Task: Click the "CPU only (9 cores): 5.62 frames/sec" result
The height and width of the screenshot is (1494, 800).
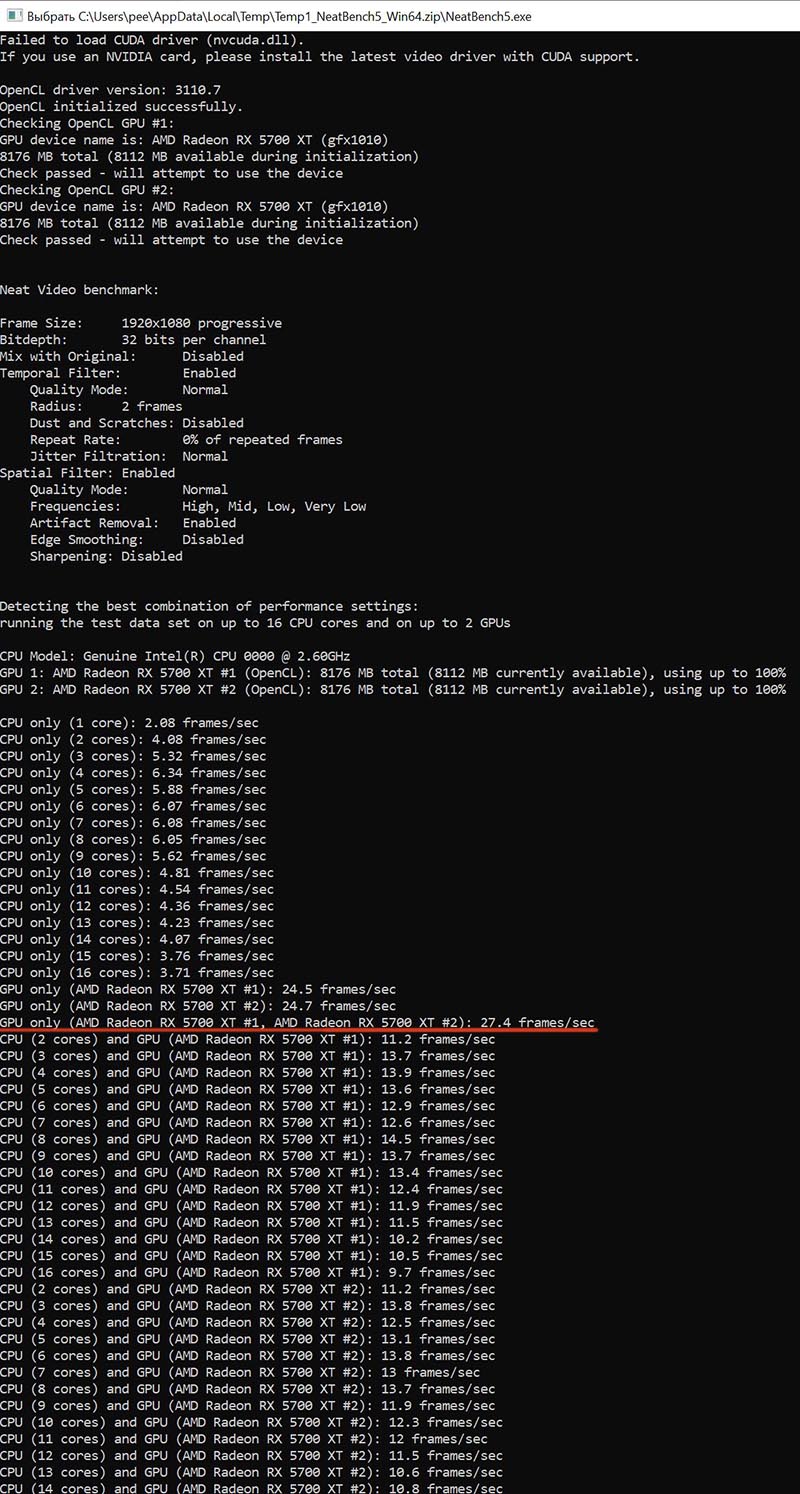Action: tap(133, 856)
